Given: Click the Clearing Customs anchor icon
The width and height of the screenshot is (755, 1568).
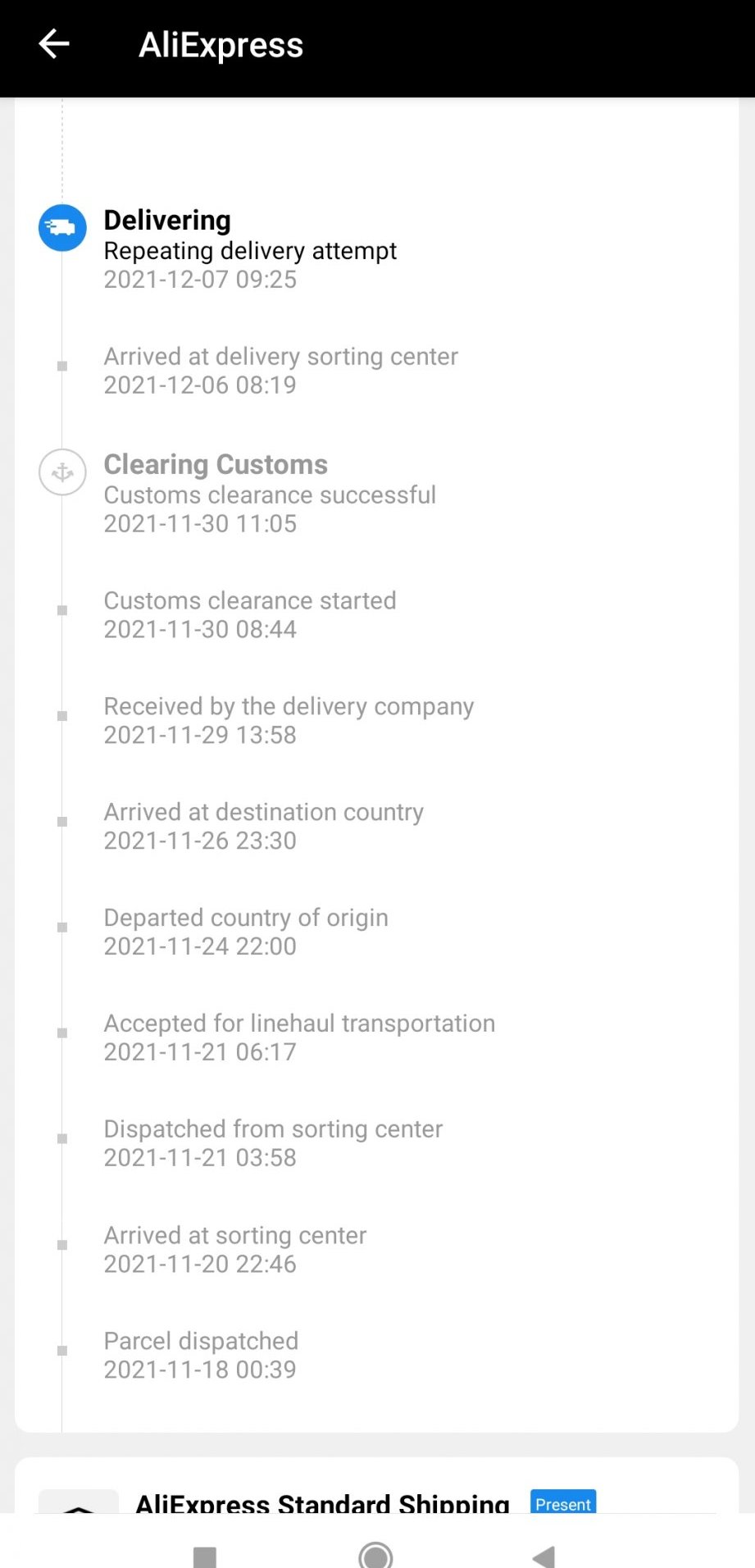Looking at the screenshot, I should coord(62,472).
